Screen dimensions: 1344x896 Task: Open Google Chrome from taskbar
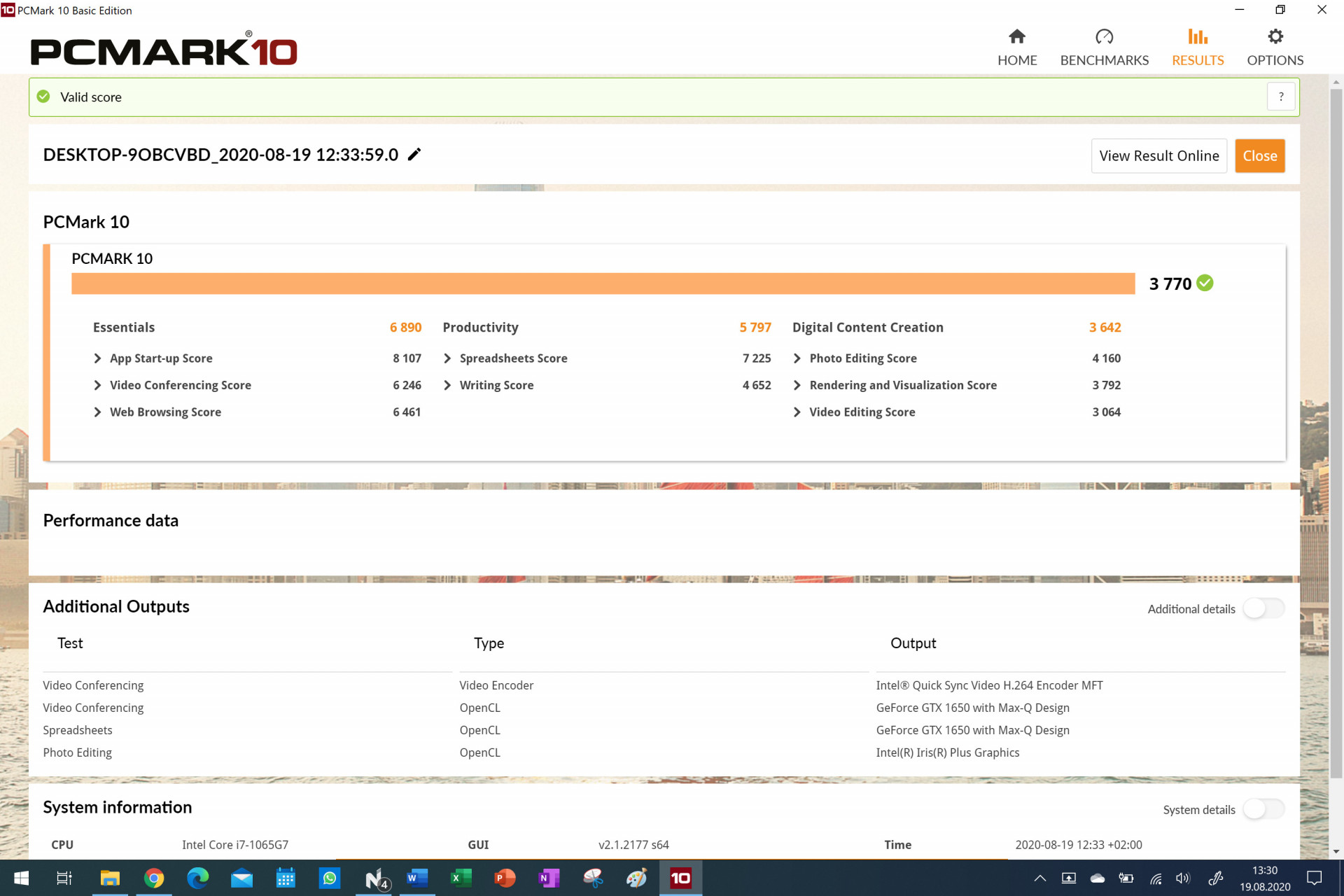[x=154, y=878]
